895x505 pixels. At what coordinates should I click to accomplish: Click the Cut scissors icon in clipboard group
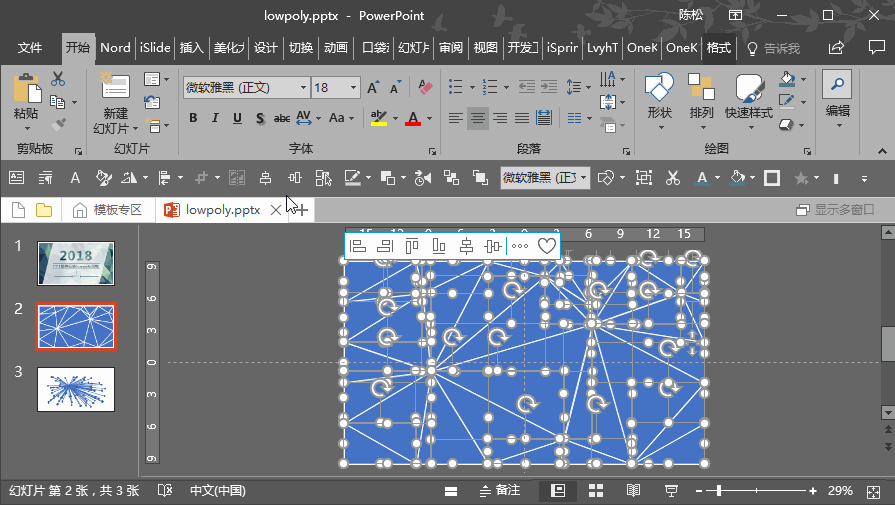pos(58,79)
